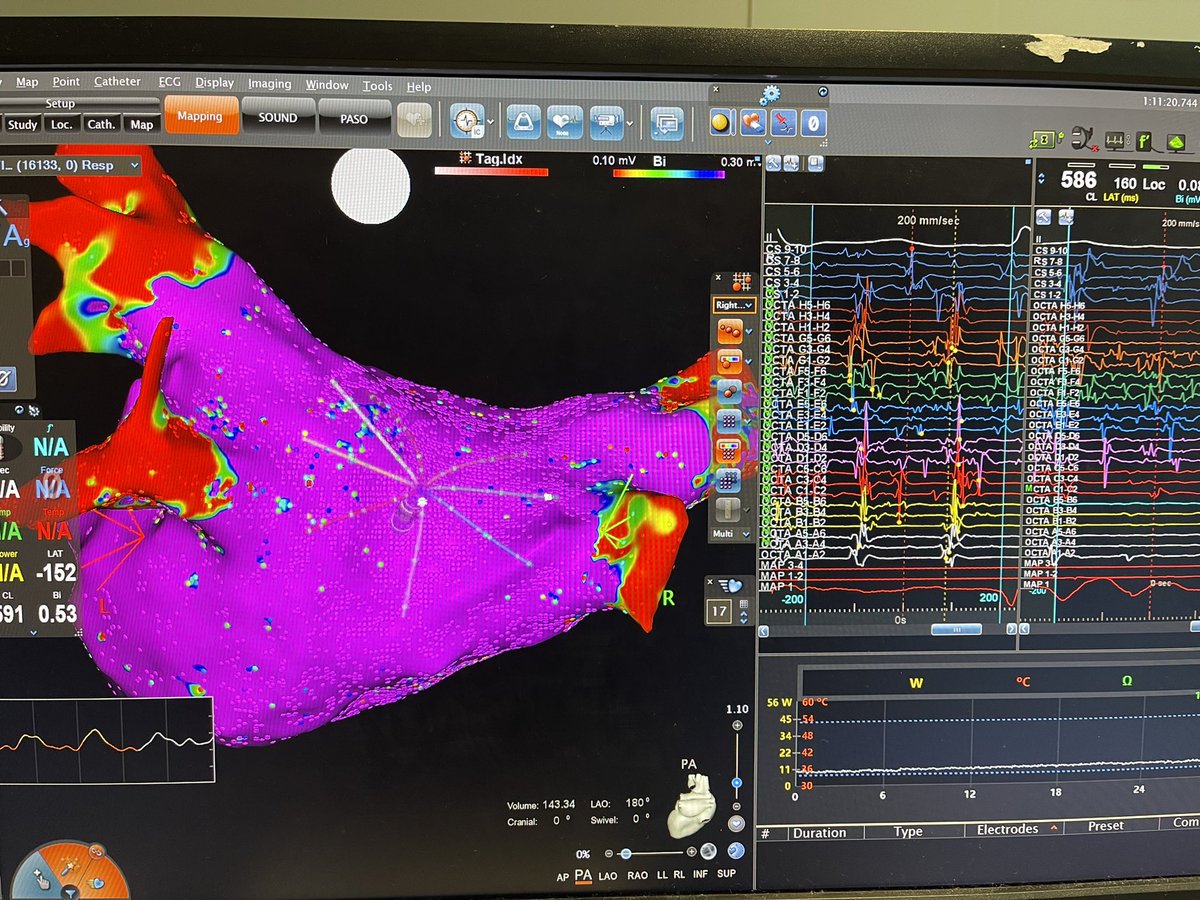Image resolution: width=1200 pixels, height=900 pixels.
Task: Click the save icon in first ECG window
Action: pyautogui.click(x=817, y=163)
